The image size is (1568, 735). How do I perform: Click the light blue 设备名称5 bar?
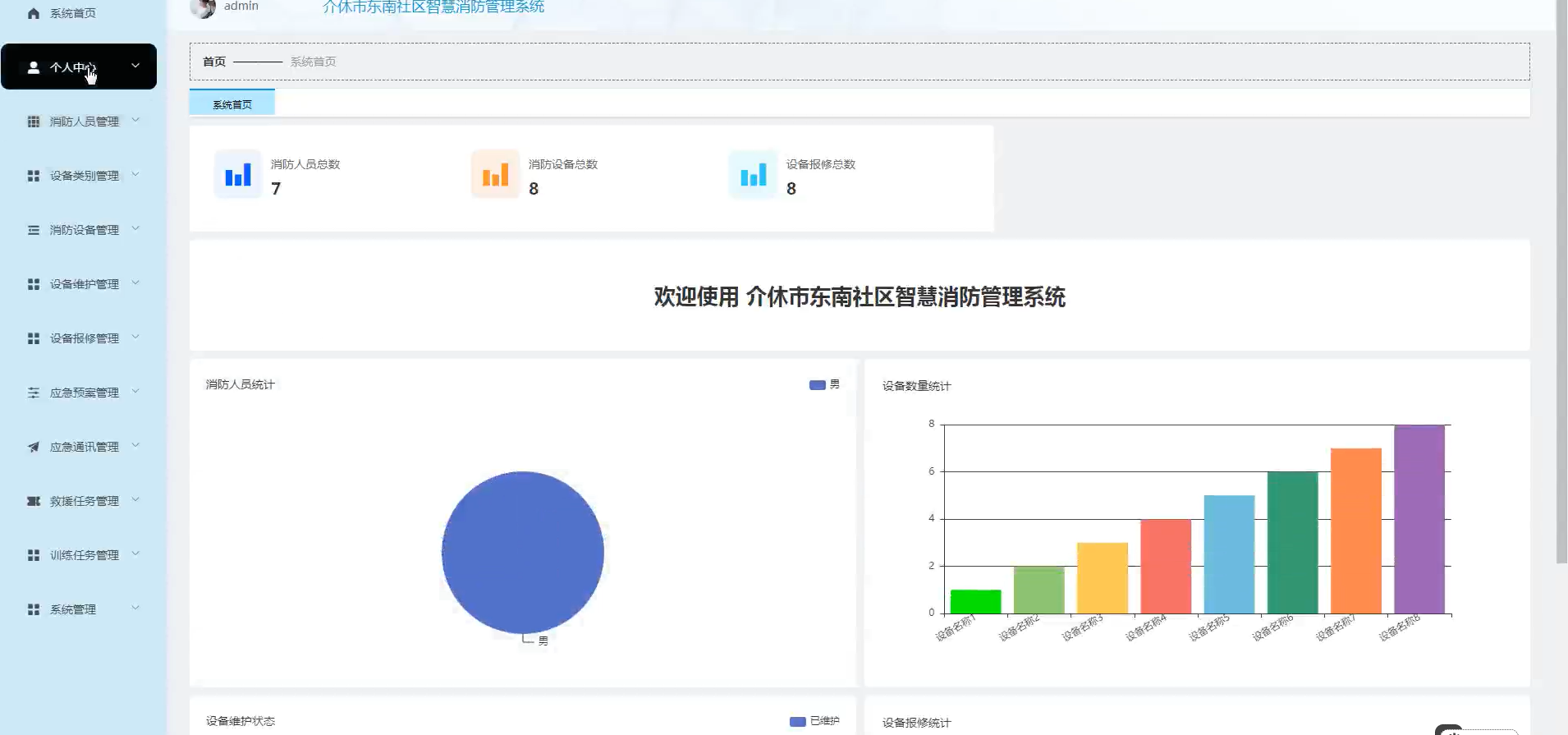pos(1229,554)
